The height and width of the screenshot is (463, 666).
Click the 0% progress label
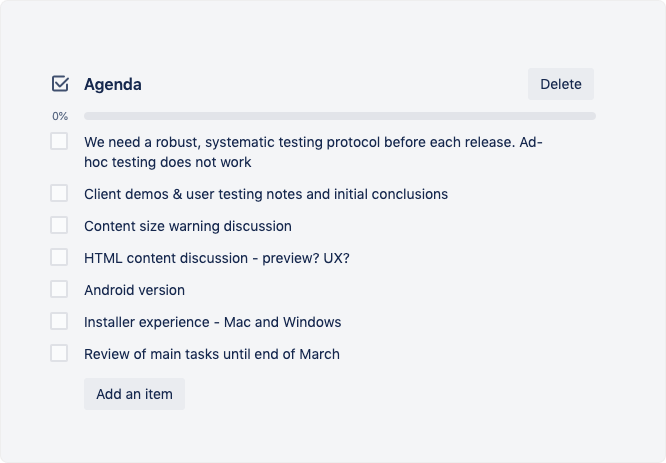[60, 116]
